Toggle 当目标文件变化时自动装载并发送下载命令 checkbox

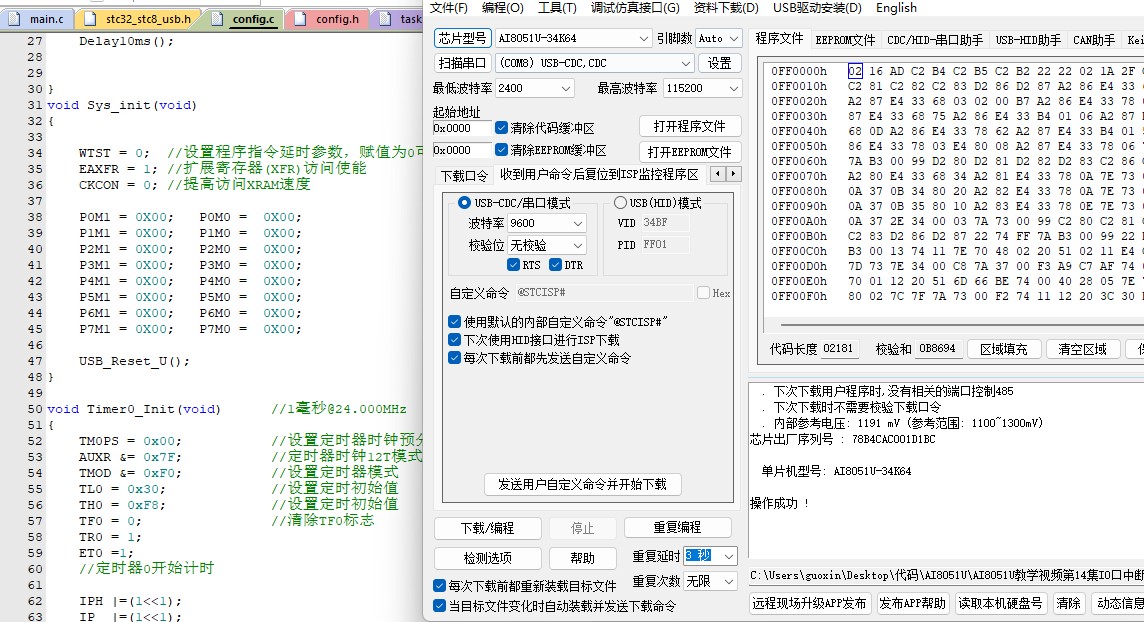click(439, 605)
